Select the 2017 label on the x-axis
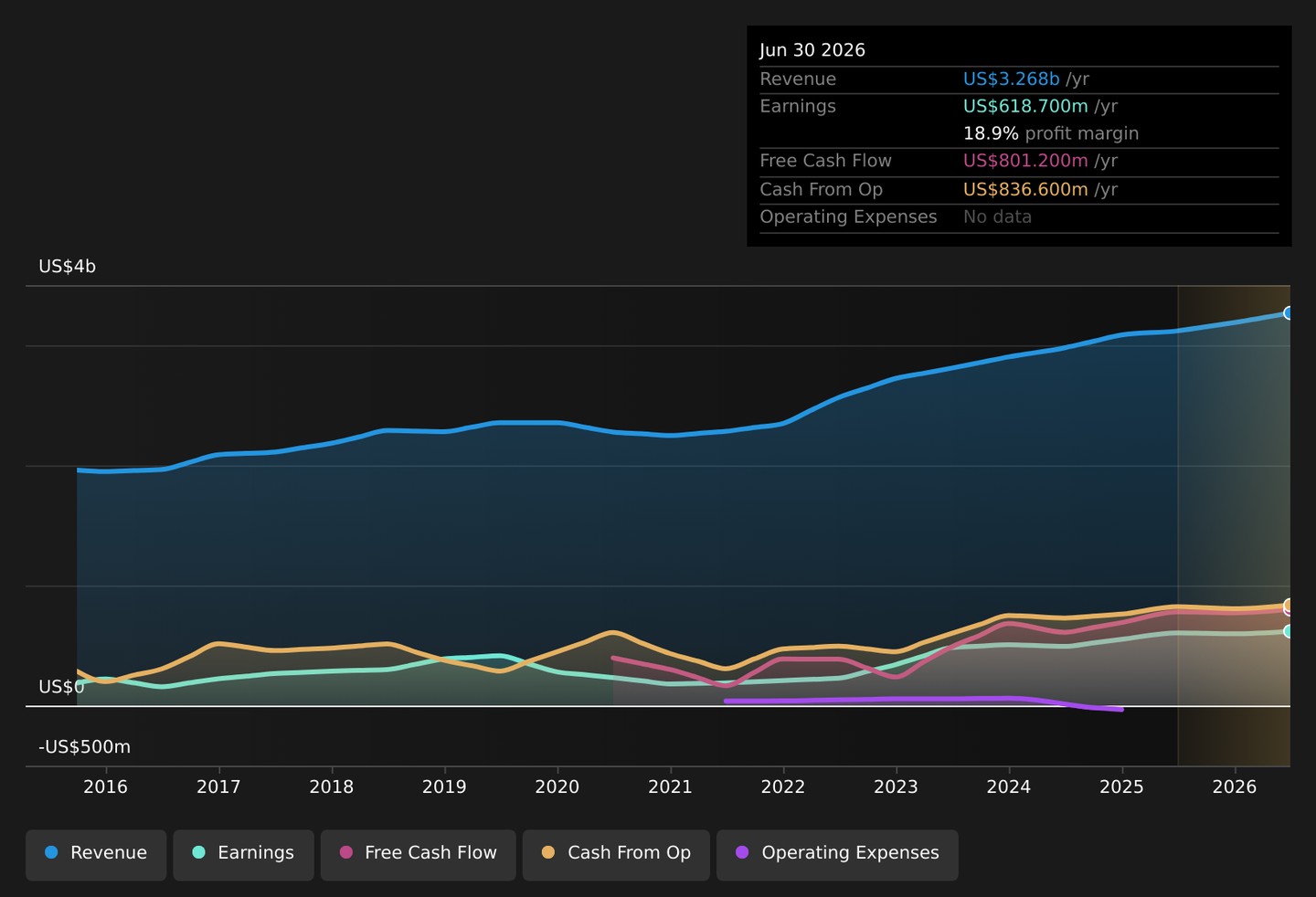The height and width of the screenshot is (897, 1316). [x=218, y=787]
